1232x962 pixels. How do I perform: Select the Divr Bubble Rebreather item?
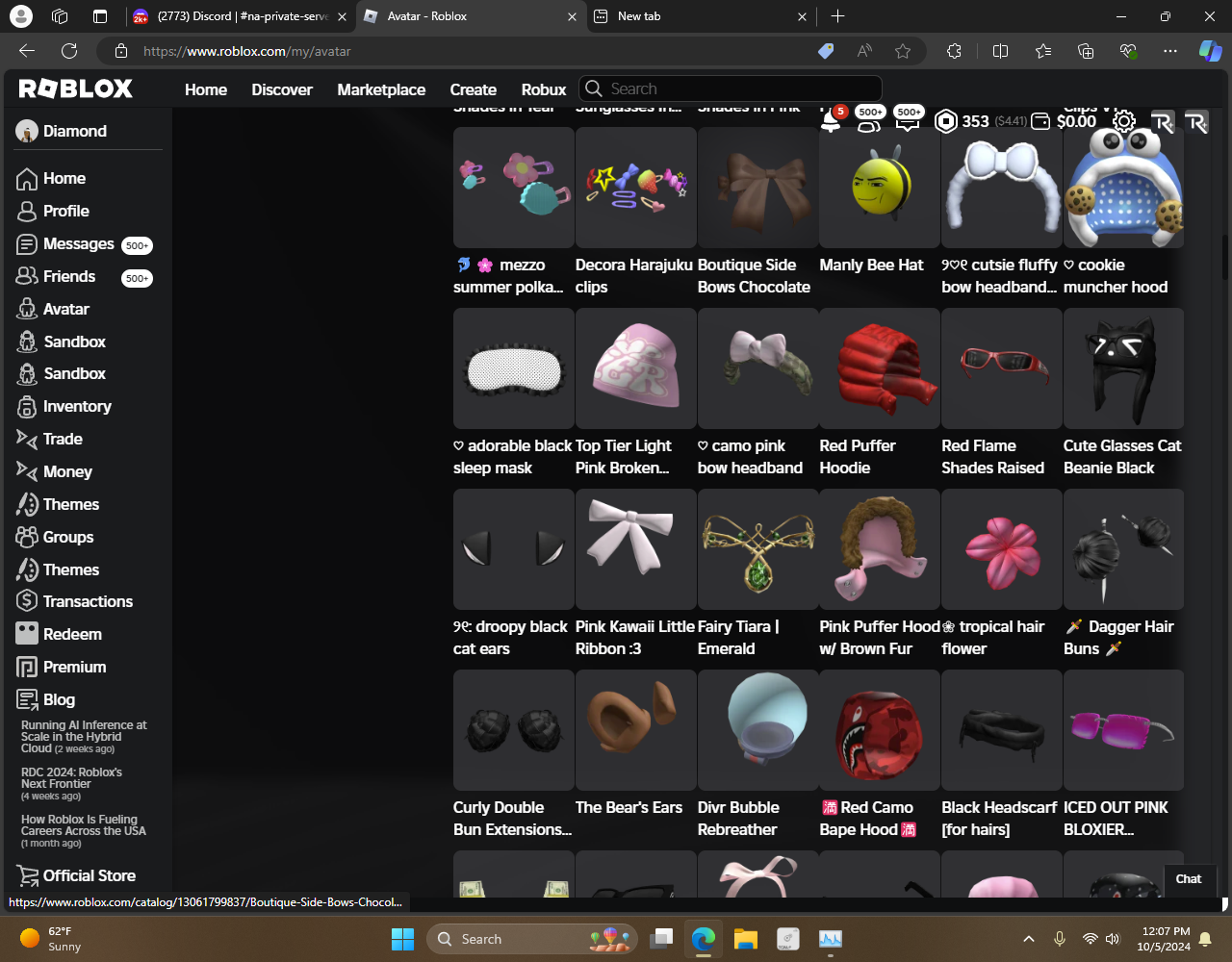pos(757,730)
